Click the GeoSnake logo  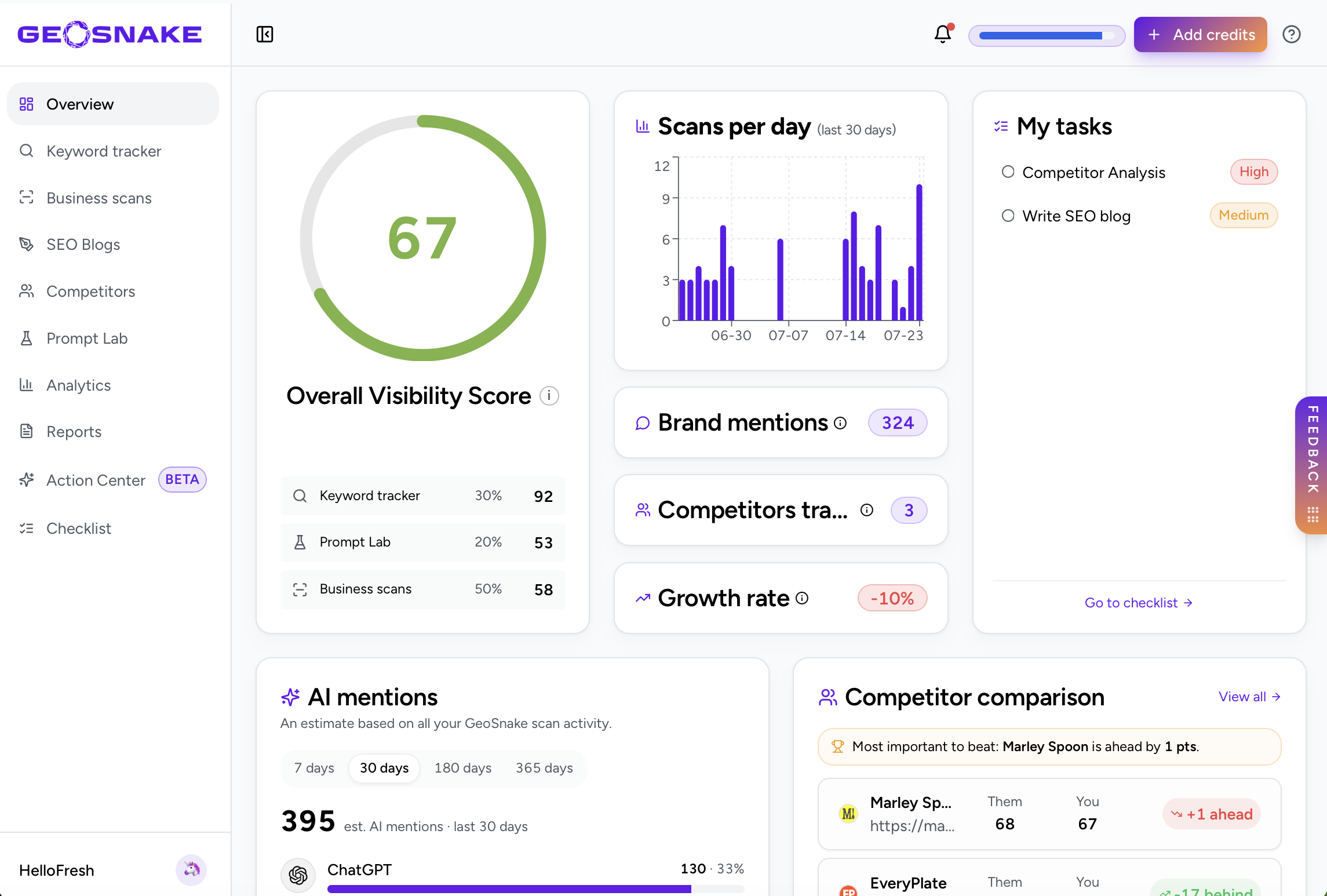point(110,34)
